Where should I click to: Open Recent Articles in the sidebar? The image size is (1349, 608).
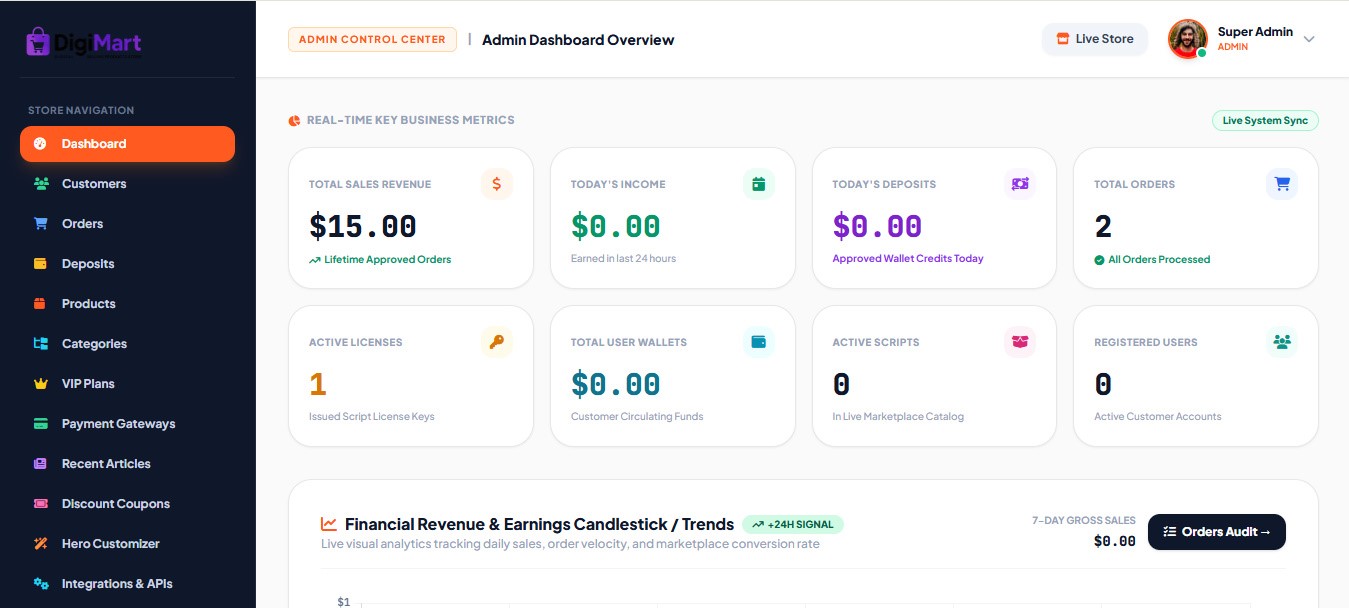127,464
